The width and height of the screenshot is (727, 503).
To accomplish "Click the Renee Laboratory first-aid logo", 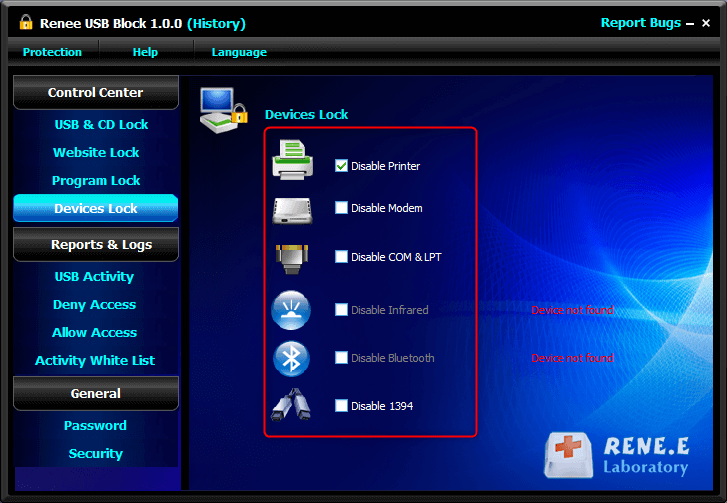I will click(x=568, y=455).
